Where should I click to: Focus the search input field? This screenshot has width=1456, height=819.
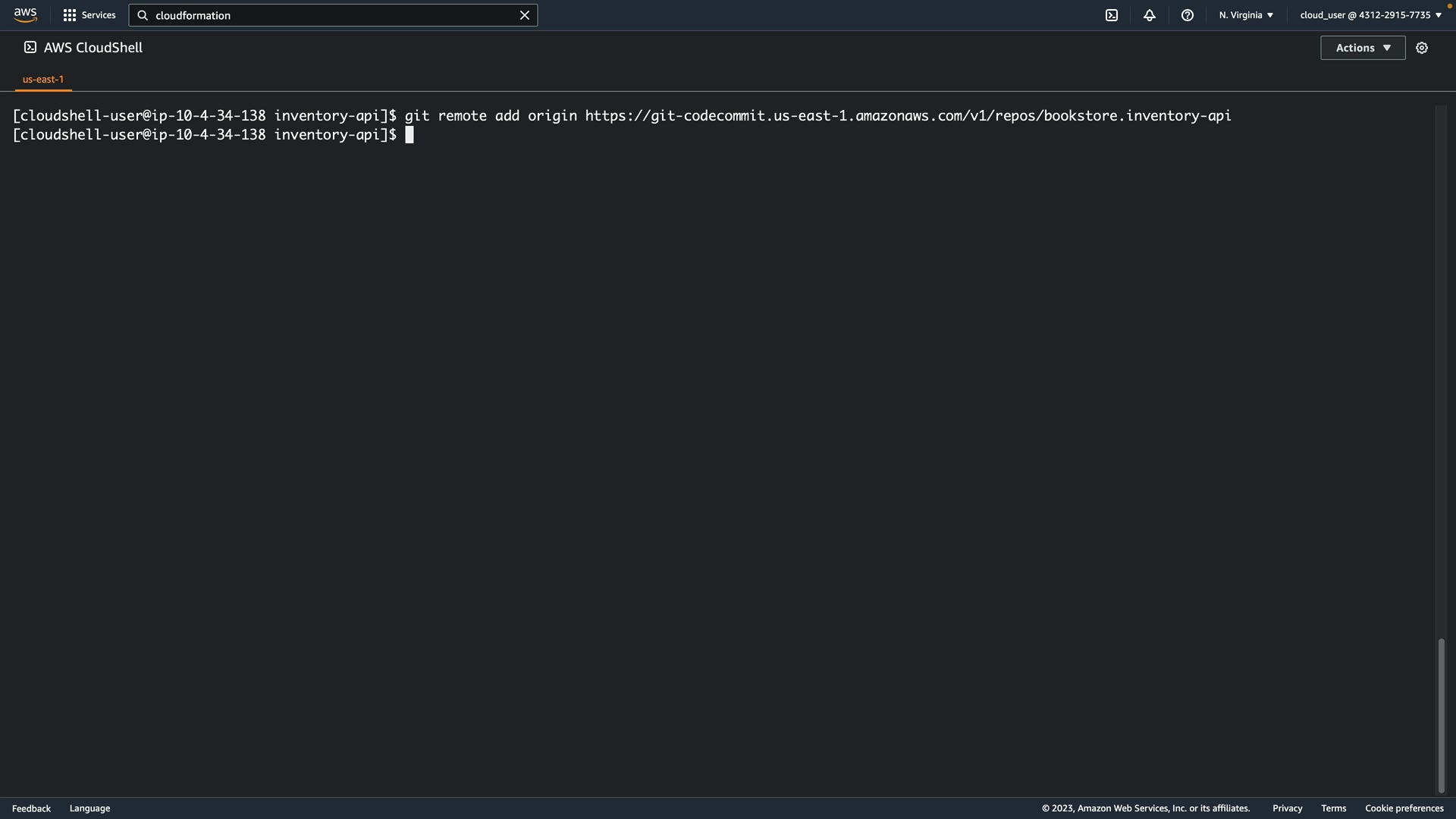[334, 15]
